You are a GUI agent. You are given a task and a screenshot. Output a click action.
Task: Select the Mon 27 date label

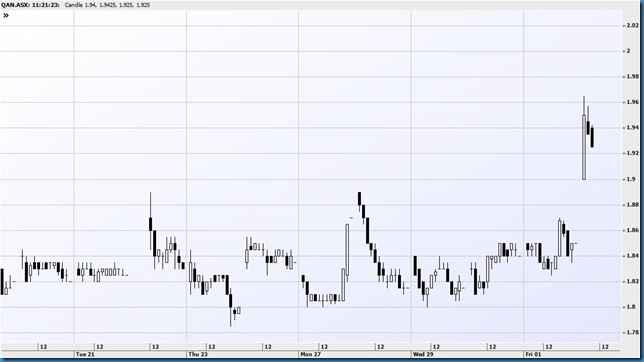click(x=310, y=354)
